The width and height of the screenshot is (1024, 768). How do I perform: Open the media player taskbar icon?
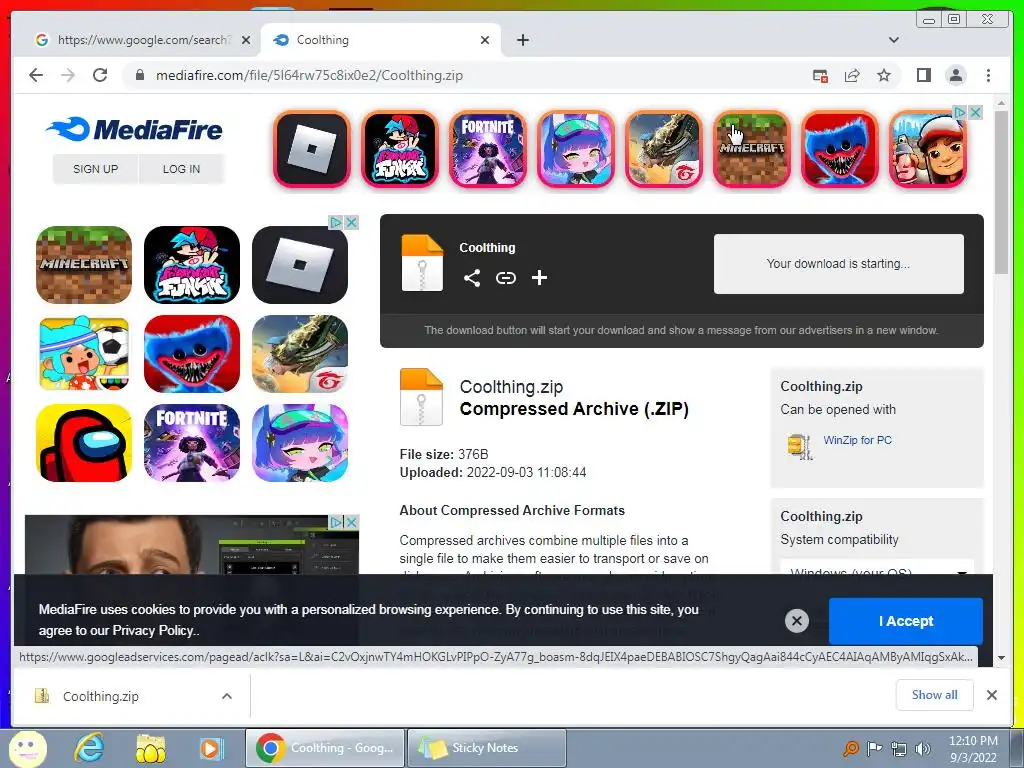coord(211,748)
